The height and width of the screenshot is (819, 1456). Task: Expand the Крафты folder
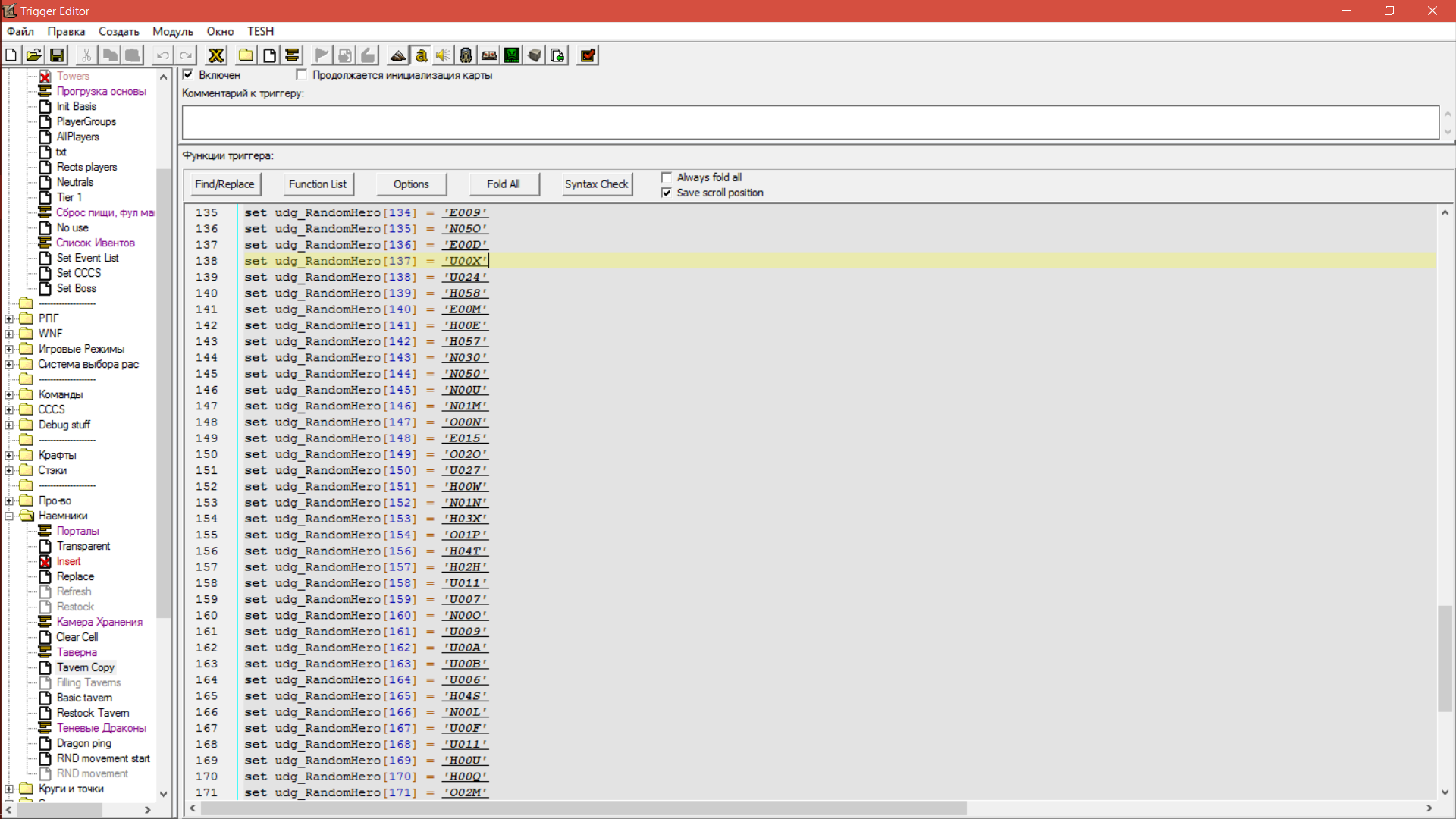click(x=9, y=455)
